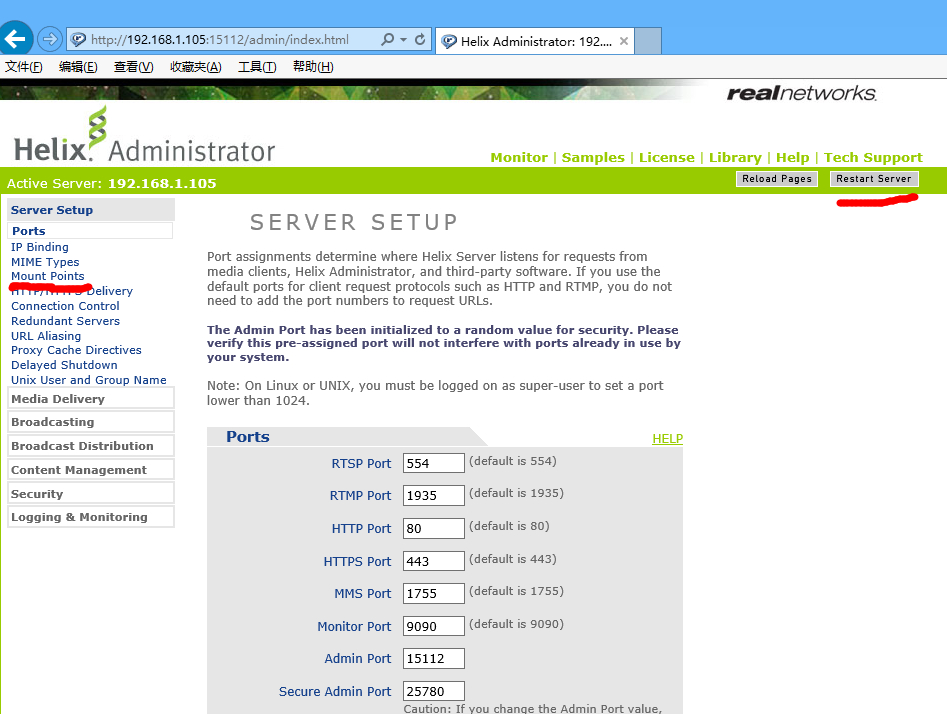Screen dimensions: 947x714
Task: Collapse the Server Setup section
Action: [91, 210]
